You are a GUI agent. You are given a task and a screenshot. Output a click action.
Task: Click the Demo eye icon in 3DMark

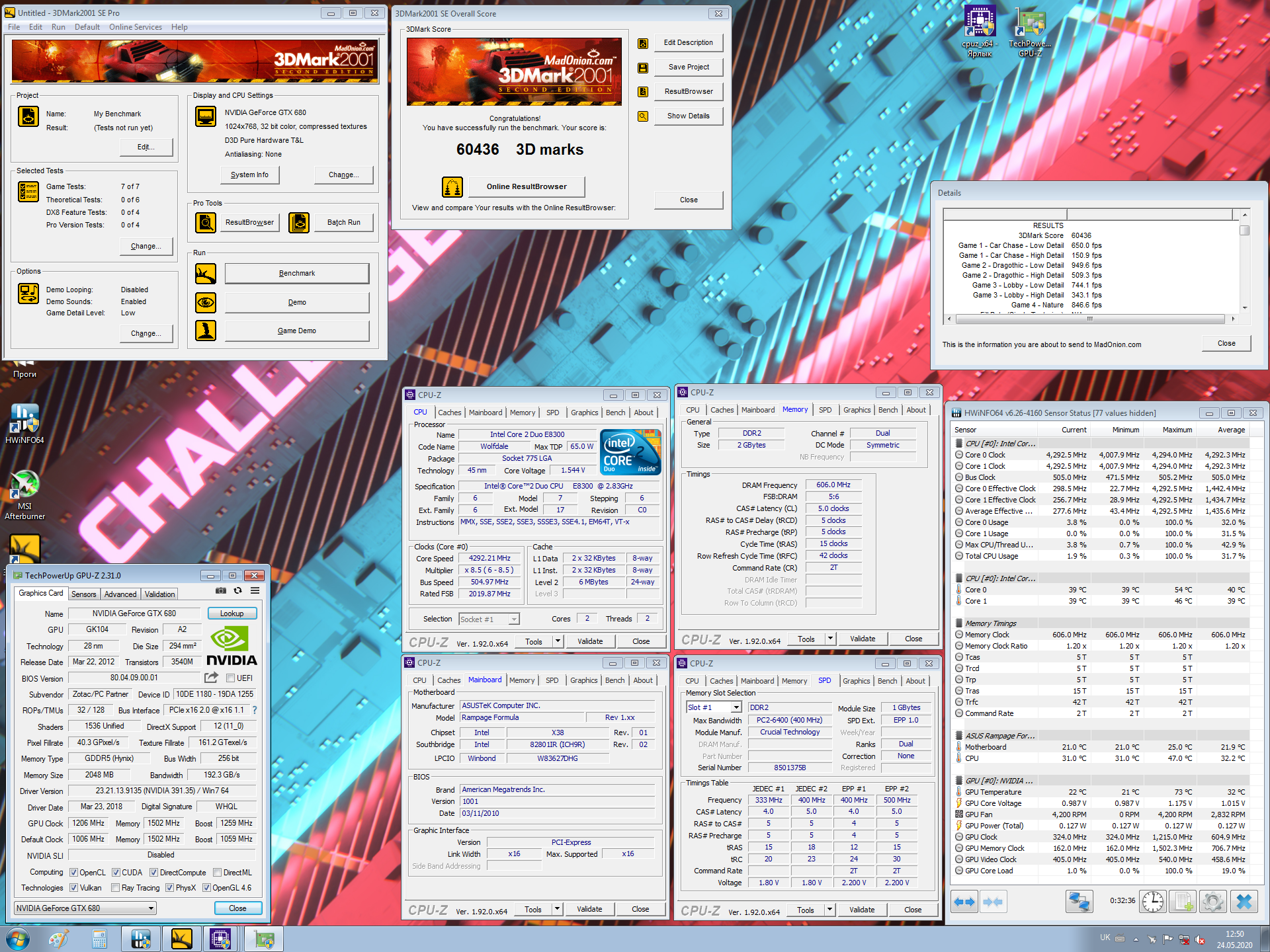(x=206, y=303)
